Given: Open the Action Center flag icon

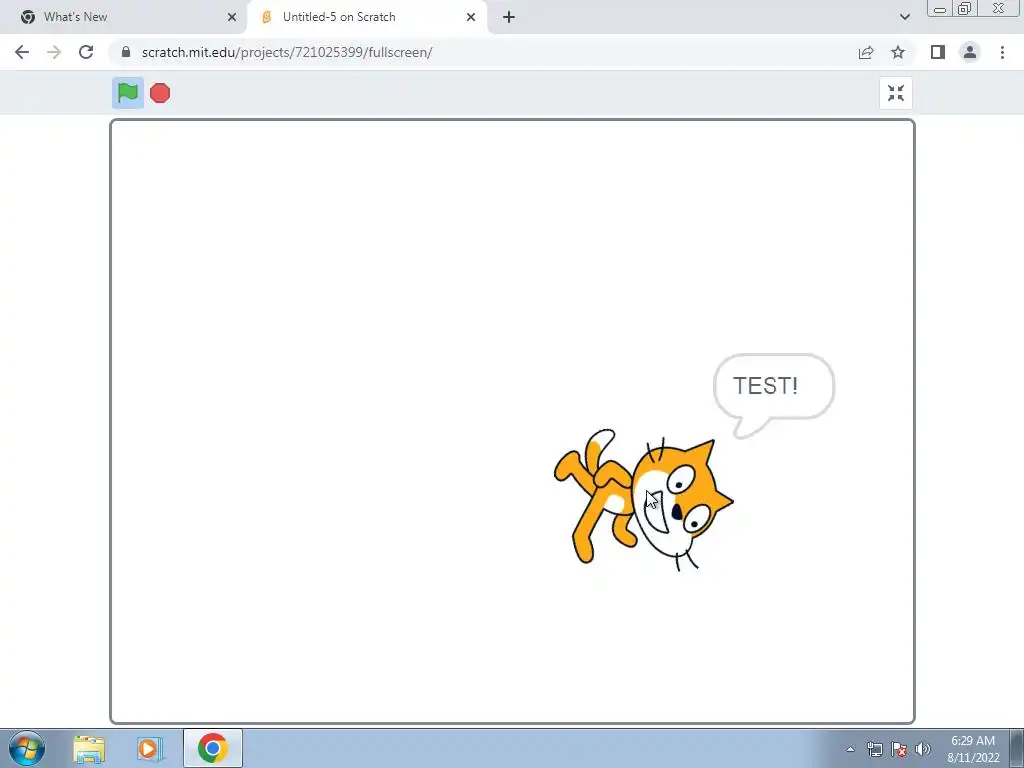Looking at the screenshot, I should (x=899, y=750).
